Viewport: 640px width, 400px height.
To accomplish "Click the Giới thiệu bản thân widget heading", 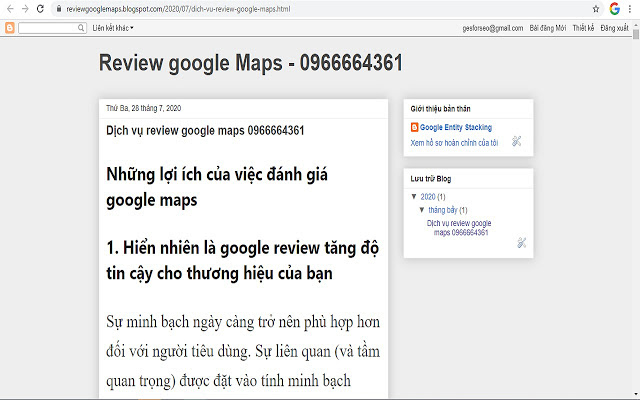I will coord(440,109).
